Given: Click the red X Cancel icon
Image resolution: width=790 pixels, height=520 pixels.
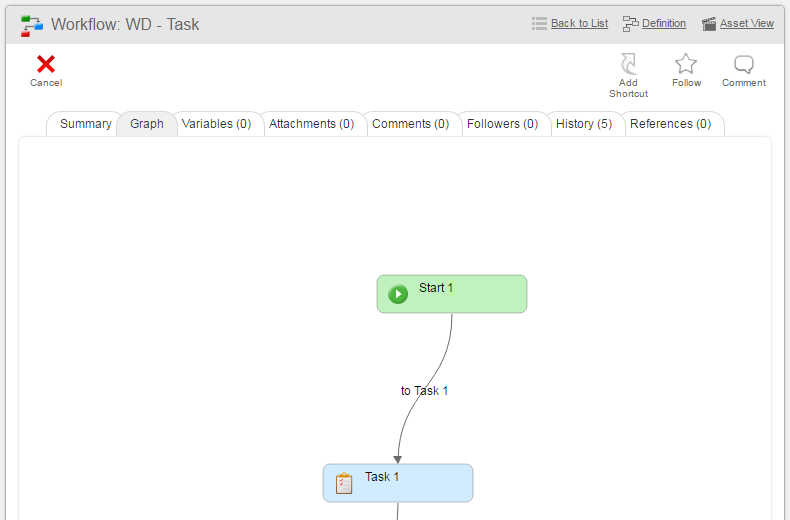Looking at the screenshot, I should (46, 65).
